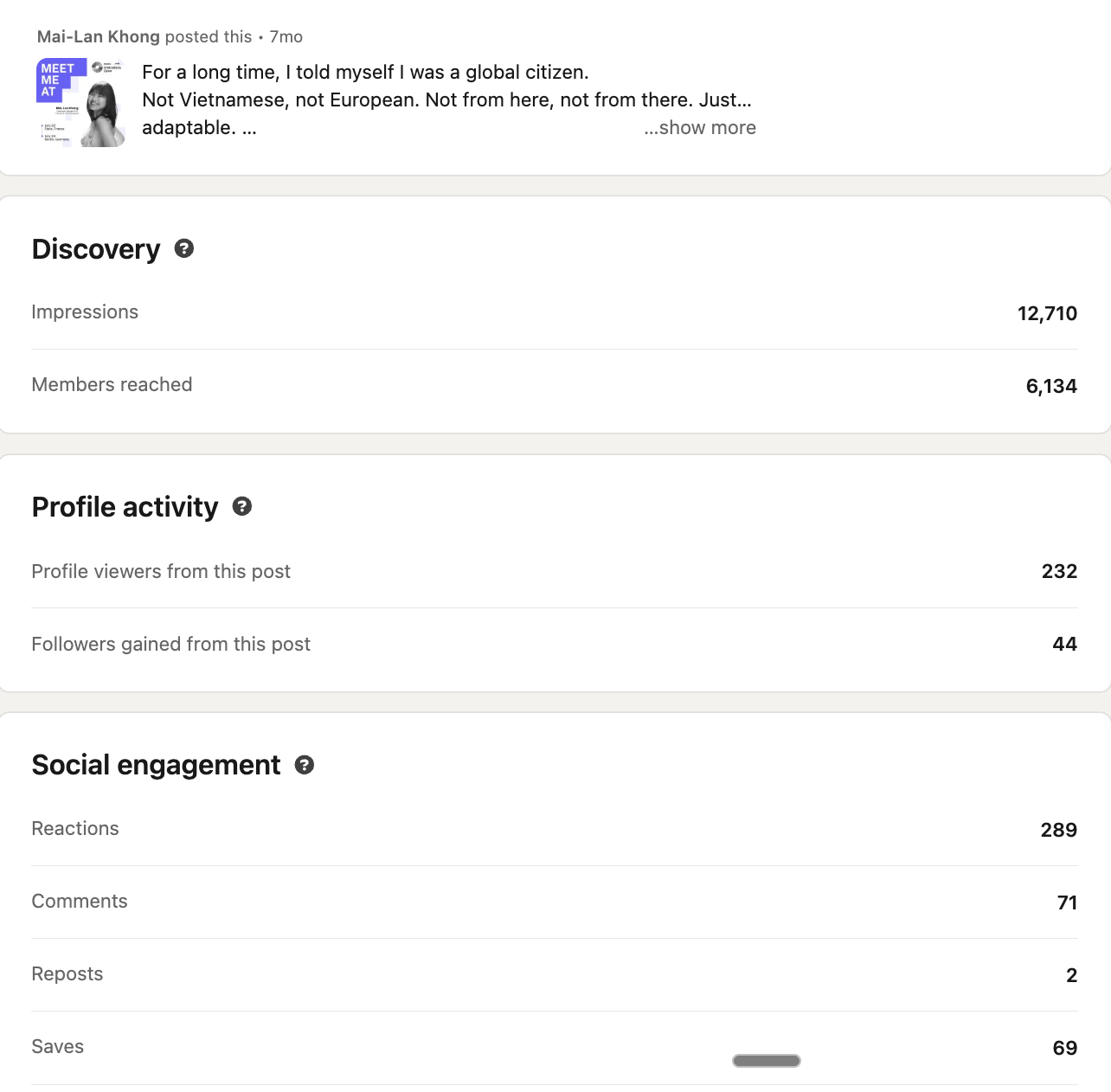1111x1092 pixels.
Task: Open Mai-Lan Khong's profile
Action: point(98,36)
